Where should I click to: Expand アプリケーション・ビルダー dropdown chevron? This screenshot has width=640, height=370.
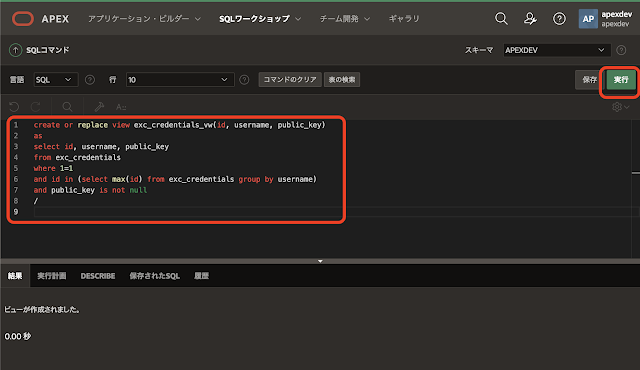pyautogui.click(x=198, y=19)
